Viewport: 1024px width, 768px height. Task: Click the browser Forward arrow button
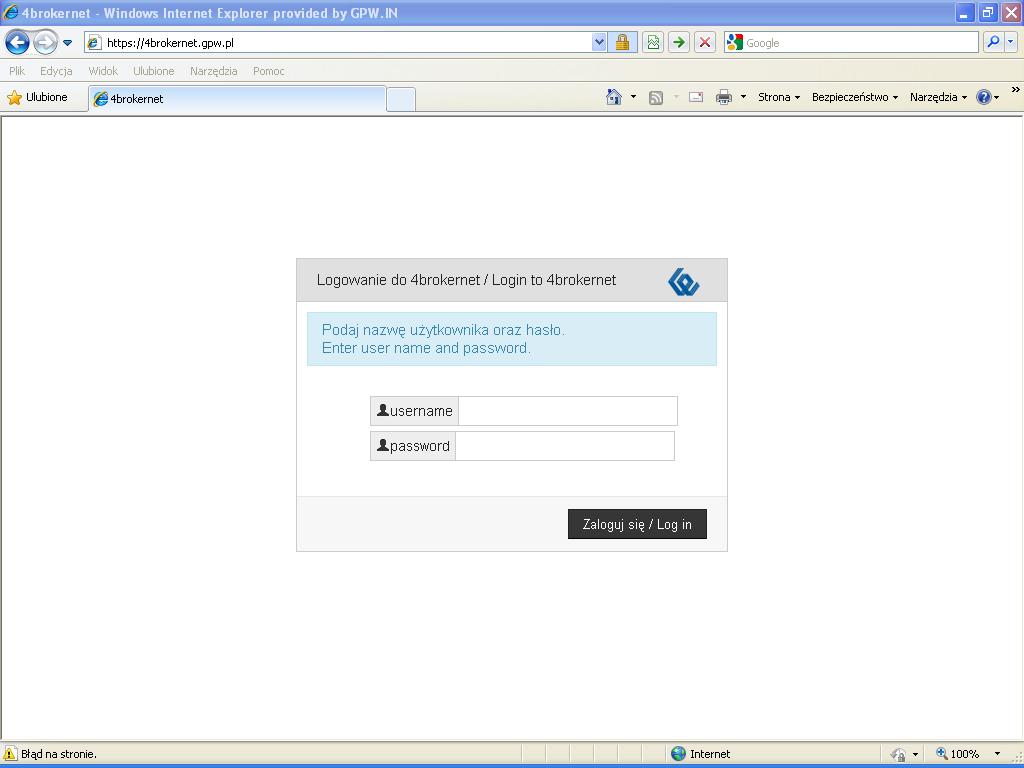tap(45, 43)
